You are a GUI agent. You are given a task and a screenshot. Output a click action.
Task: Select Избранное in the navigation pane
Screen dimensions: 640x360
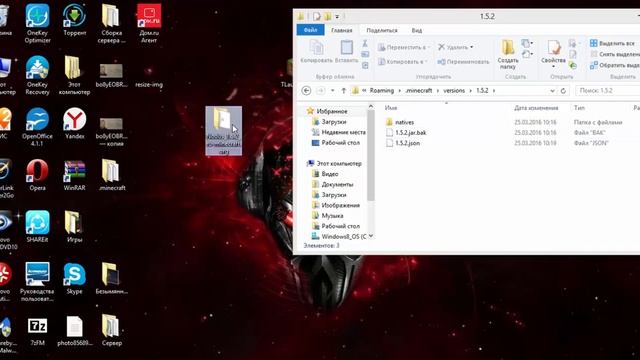(327, 111)
